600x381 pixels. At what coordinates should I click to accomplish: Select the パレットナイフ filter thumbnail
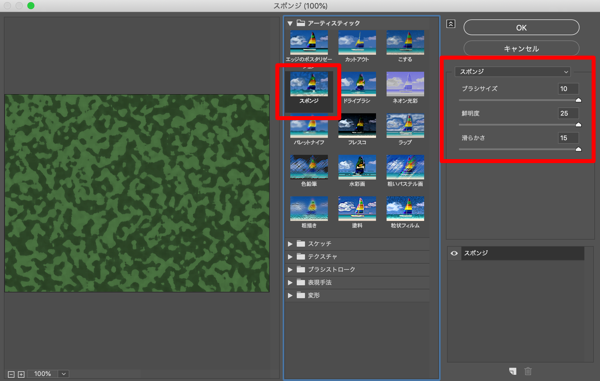coord(309,126)
